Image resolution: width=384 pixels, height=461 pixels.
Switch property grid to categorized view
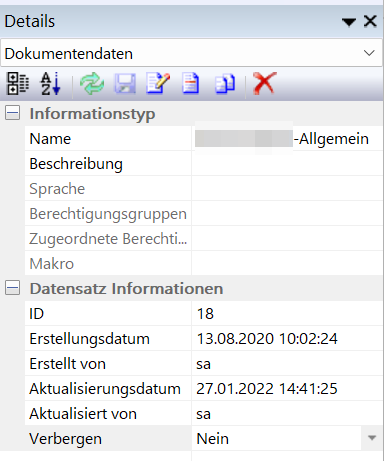point(18,83)
